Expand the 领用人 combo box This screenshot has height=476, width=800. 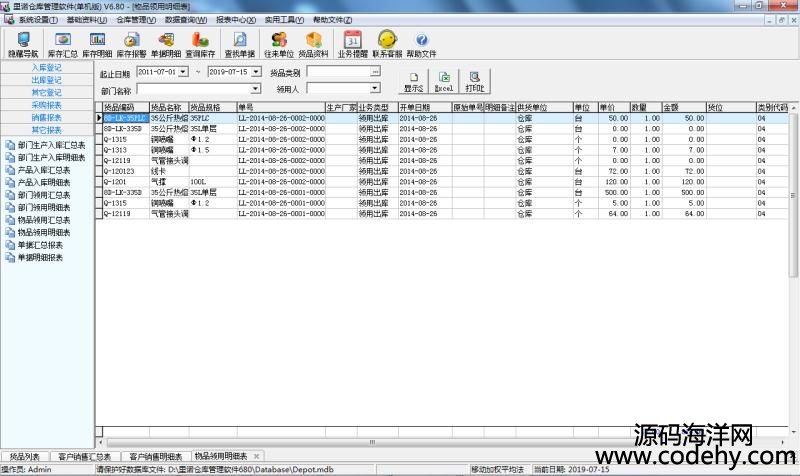pos(375,88)
